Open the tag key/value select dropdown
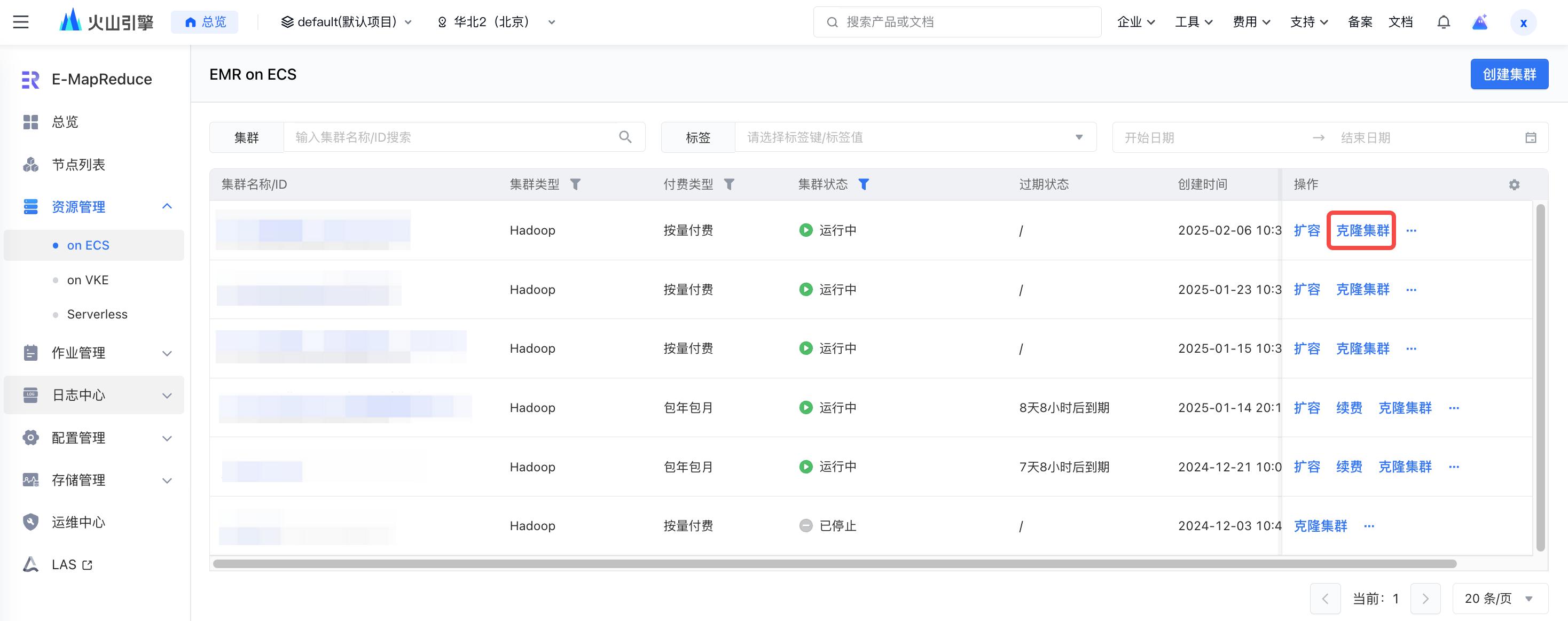Image resolution: width=1568 pixels, height=621 pixels. pyautogui.click(x=915, y=137)
